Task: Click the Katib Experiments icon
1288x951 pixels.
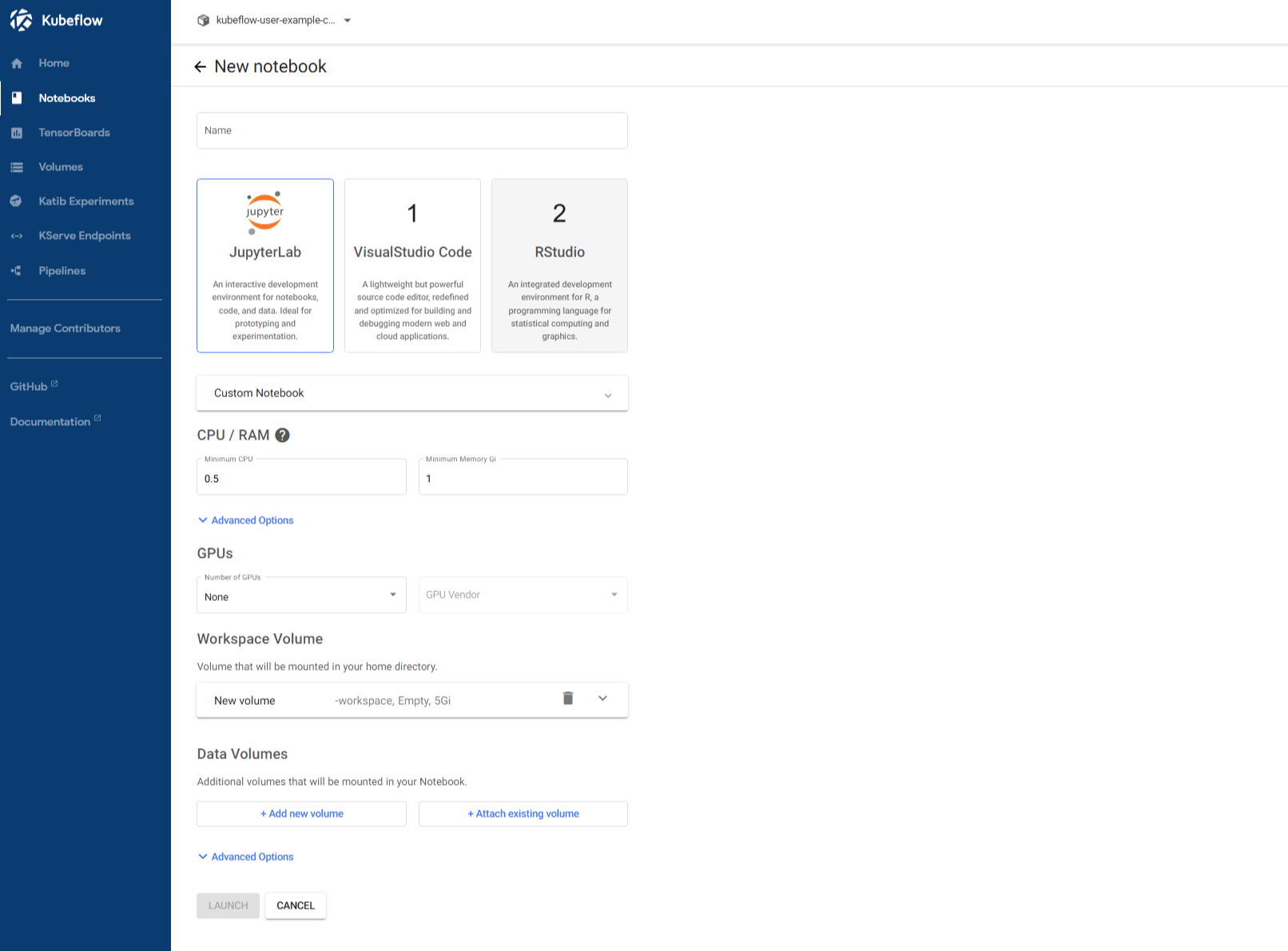Action: (x=16, y=201)
